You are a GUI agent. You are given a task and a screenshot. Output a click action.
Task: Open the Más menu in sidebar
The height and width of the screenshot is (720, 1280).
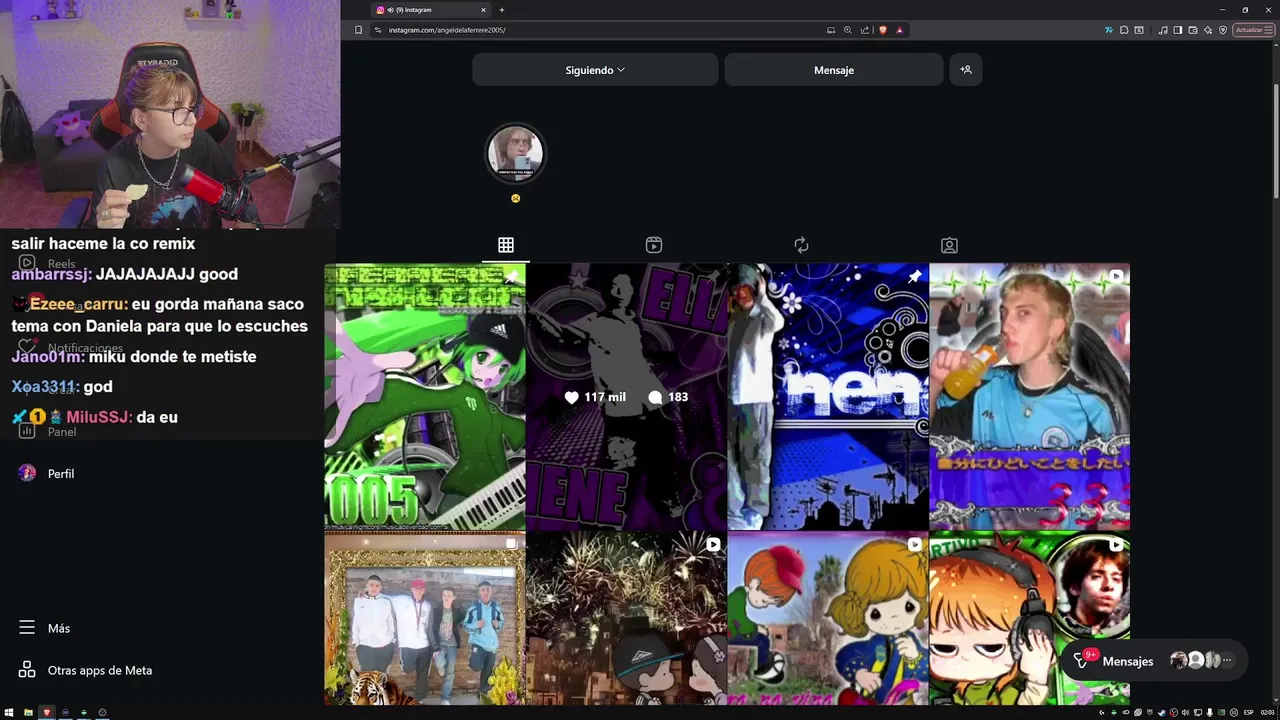(x=44, y=628)
